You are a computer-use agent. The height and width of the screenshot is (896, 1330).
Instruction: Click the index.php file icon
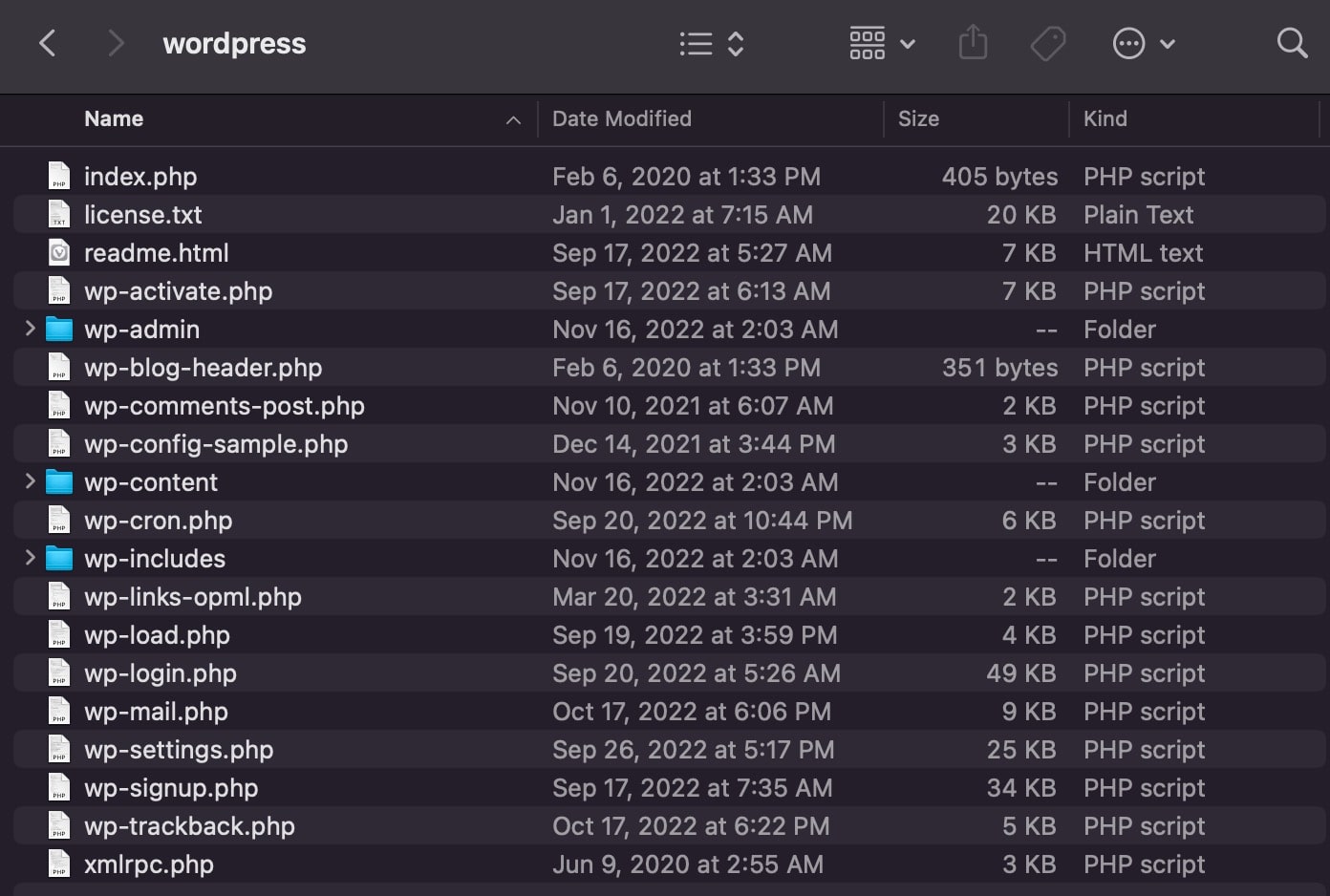pyautogui.click(x=59, y=176)
